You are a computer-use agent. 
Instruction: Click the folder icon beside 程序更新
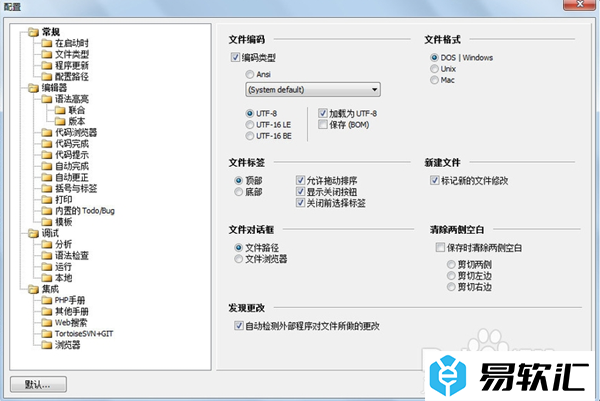coord(47,65)
